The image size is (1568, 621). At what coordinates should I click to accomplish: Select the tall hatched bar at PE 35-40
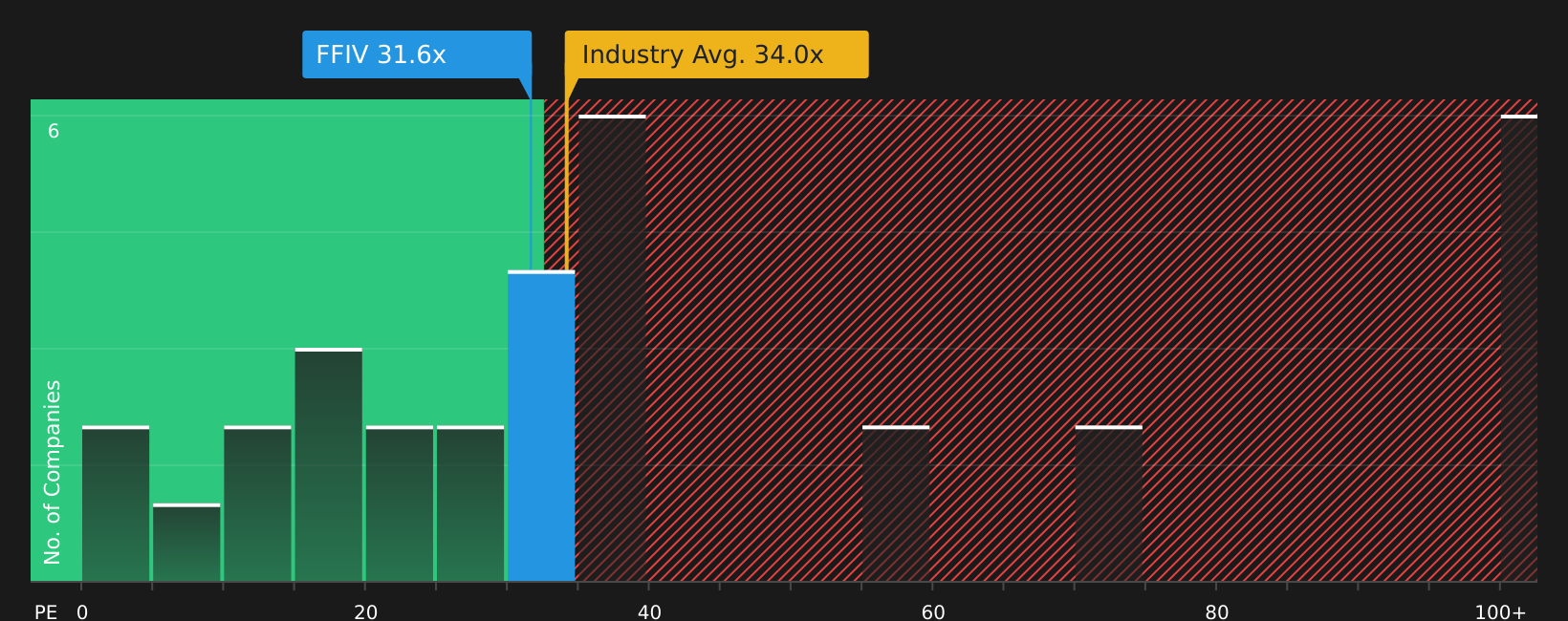612,348
